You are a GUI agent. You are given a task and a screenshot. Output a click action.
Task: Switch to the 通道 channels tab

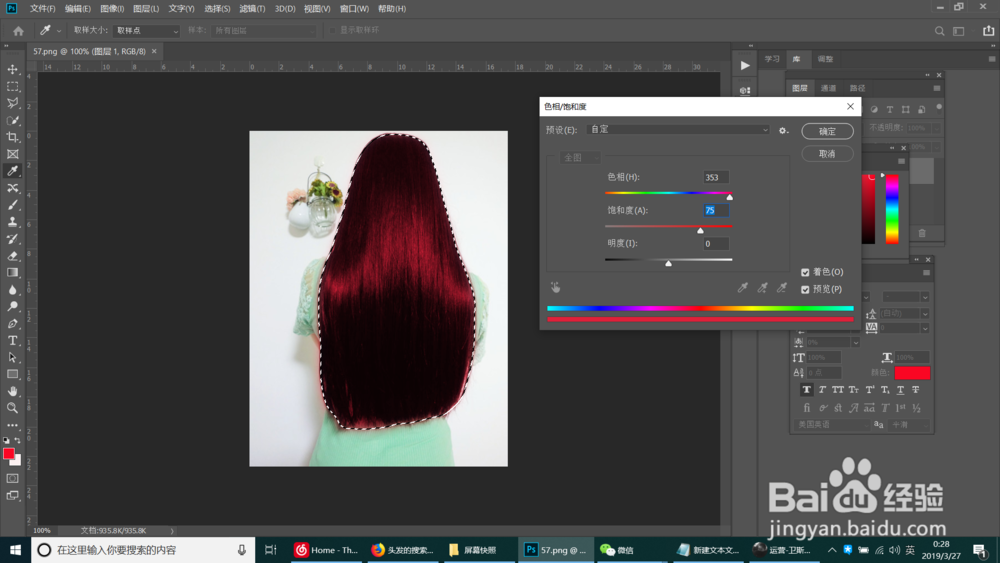click(828, 88)
